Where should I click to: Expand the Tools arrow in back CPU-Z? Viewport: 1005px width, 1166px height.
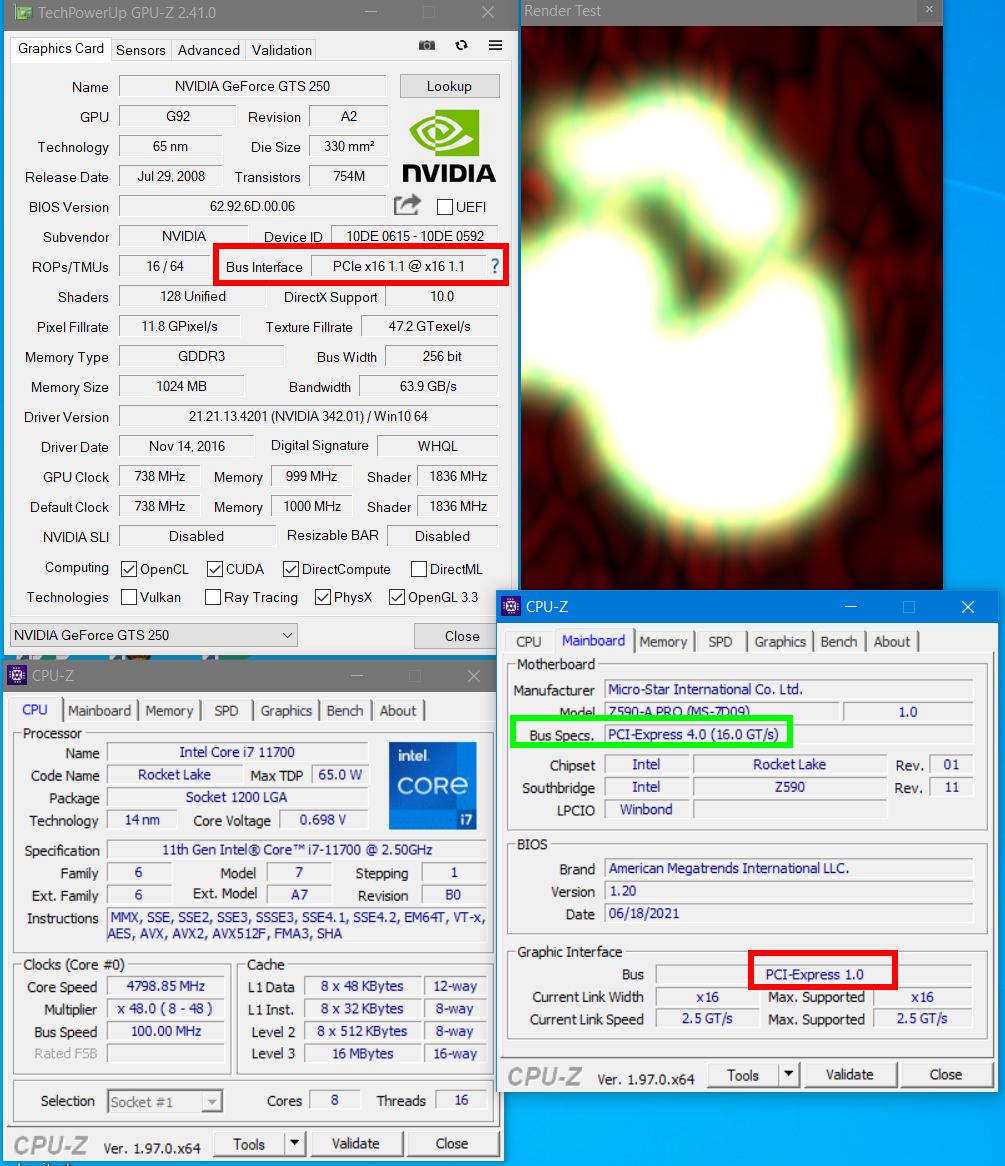pos(295,1143)
